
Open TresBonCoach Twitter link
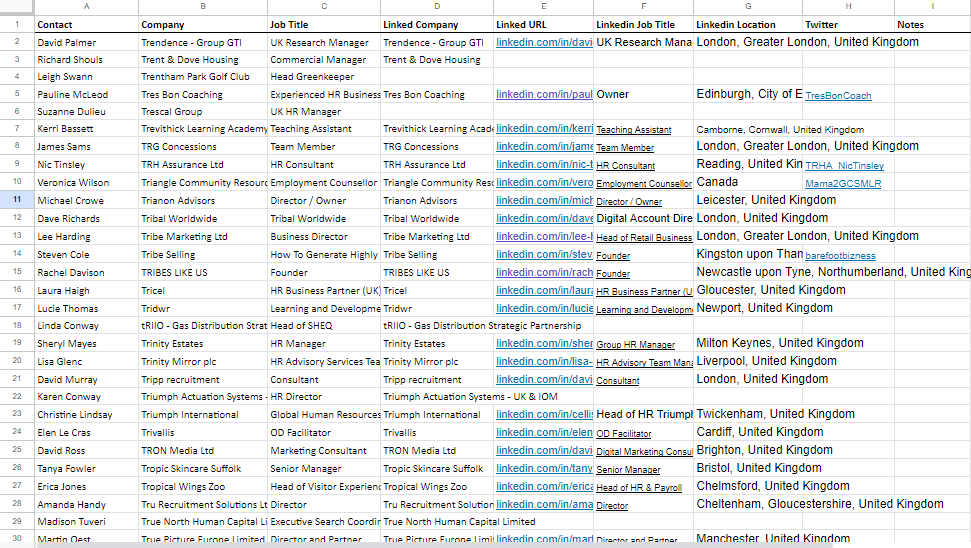[x=838, y=95]
